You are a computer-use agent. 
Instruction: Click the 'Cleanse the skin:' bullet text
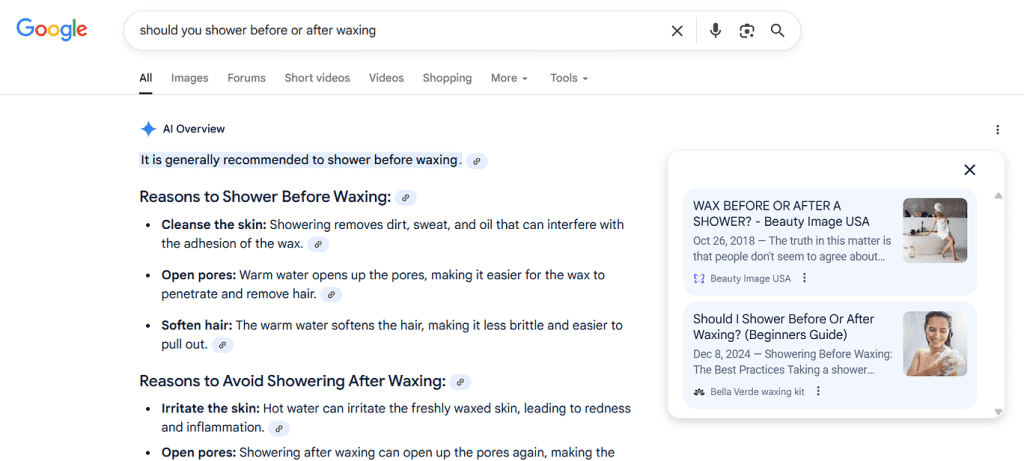coord(214,225)
